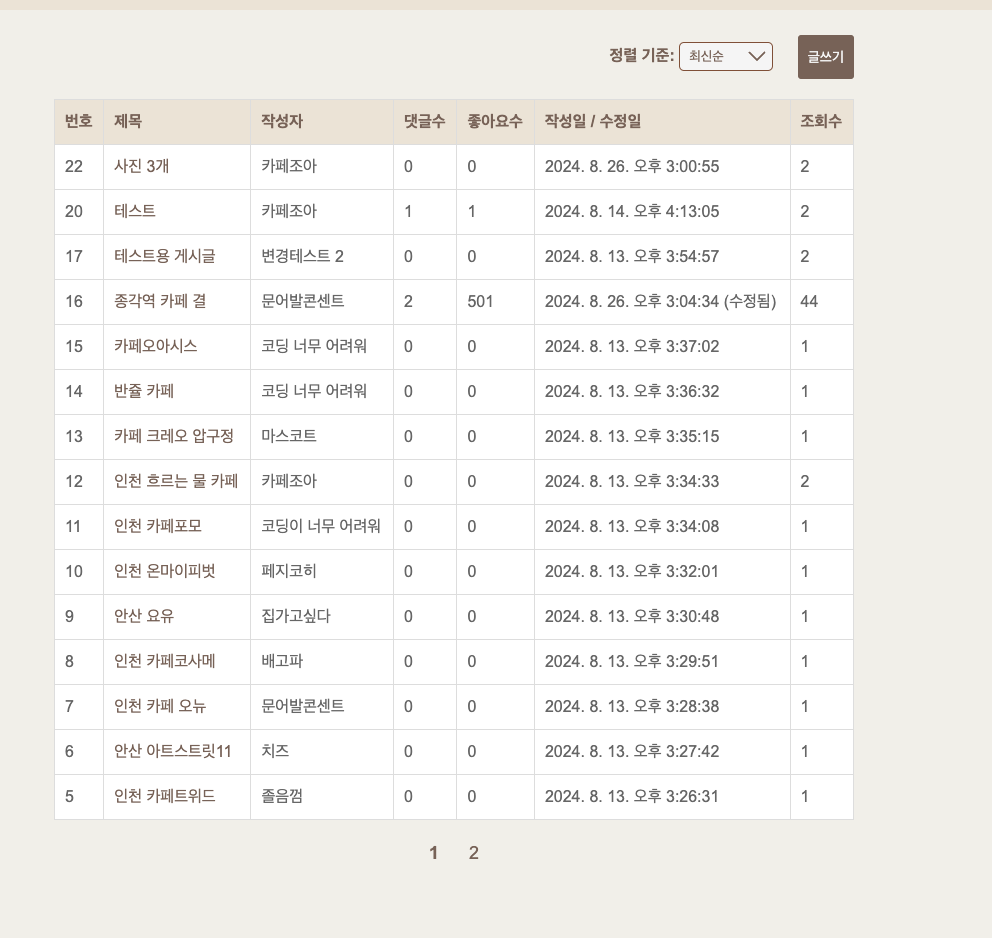Image resolution: width=992 pixels, height=938 pixels.
Task: Click the 번호 column header
Action: (78, 121)
